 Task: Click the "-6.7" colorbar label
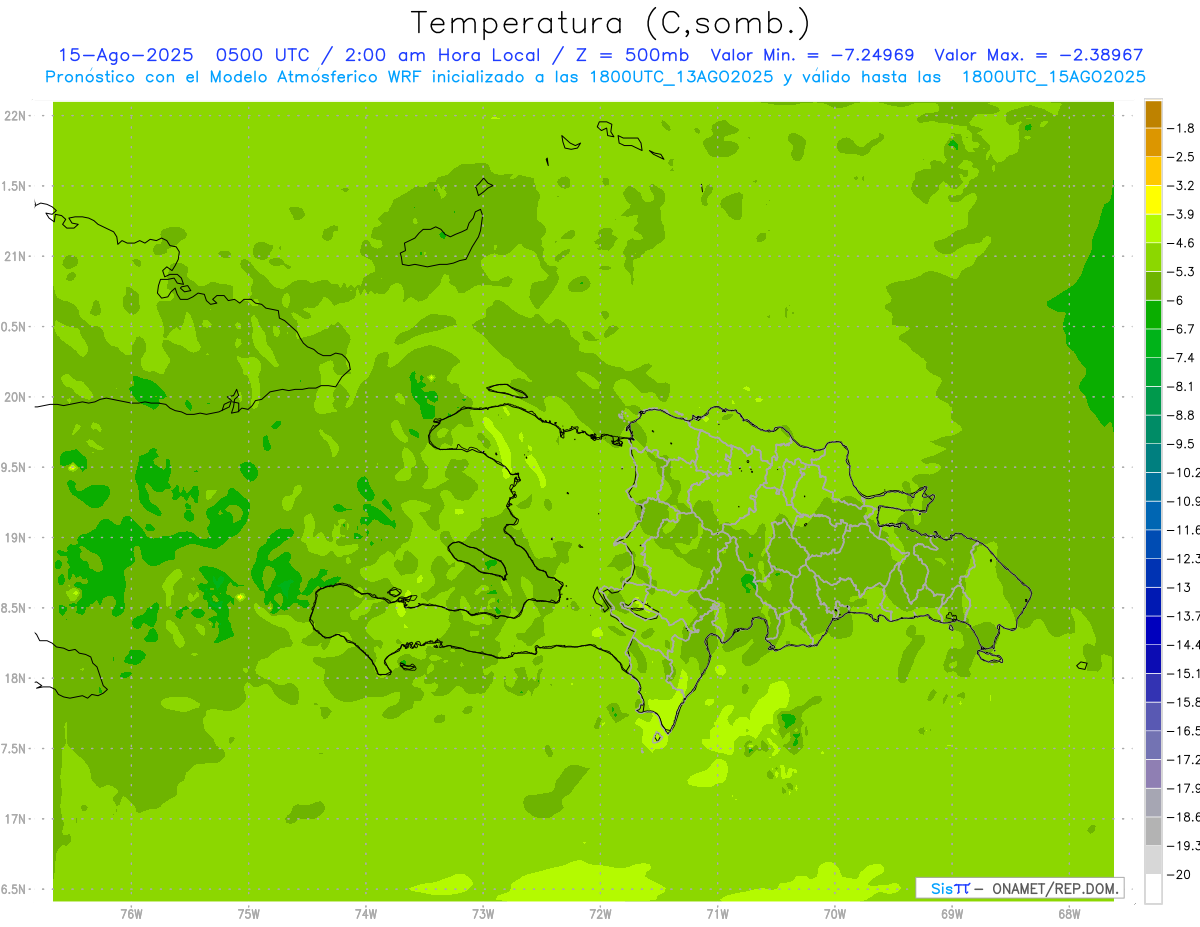point(1183,329)
